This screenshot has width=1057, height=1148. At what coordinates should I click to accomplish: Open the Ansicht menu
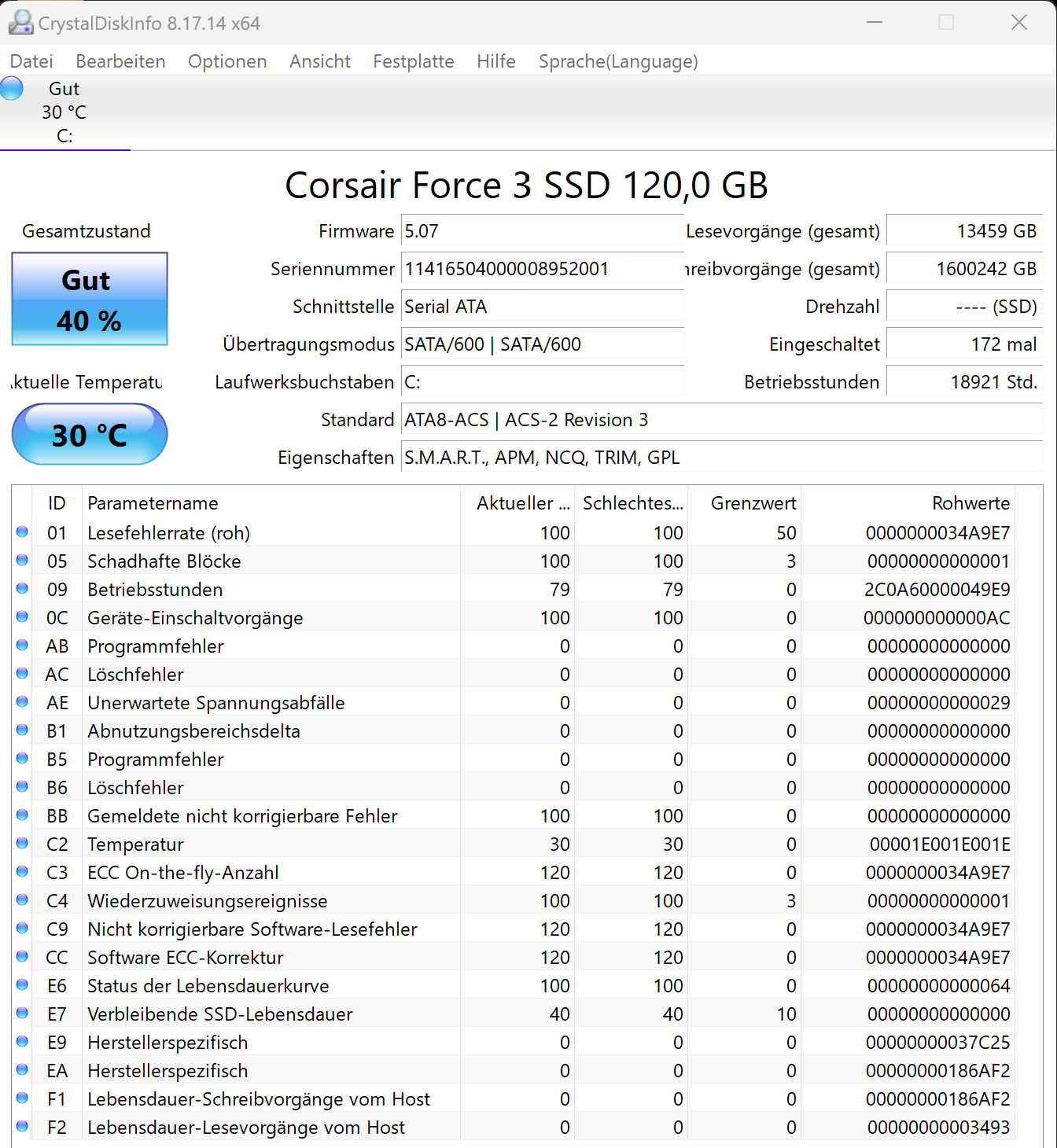pyautogui.click(x=320, y=61)
